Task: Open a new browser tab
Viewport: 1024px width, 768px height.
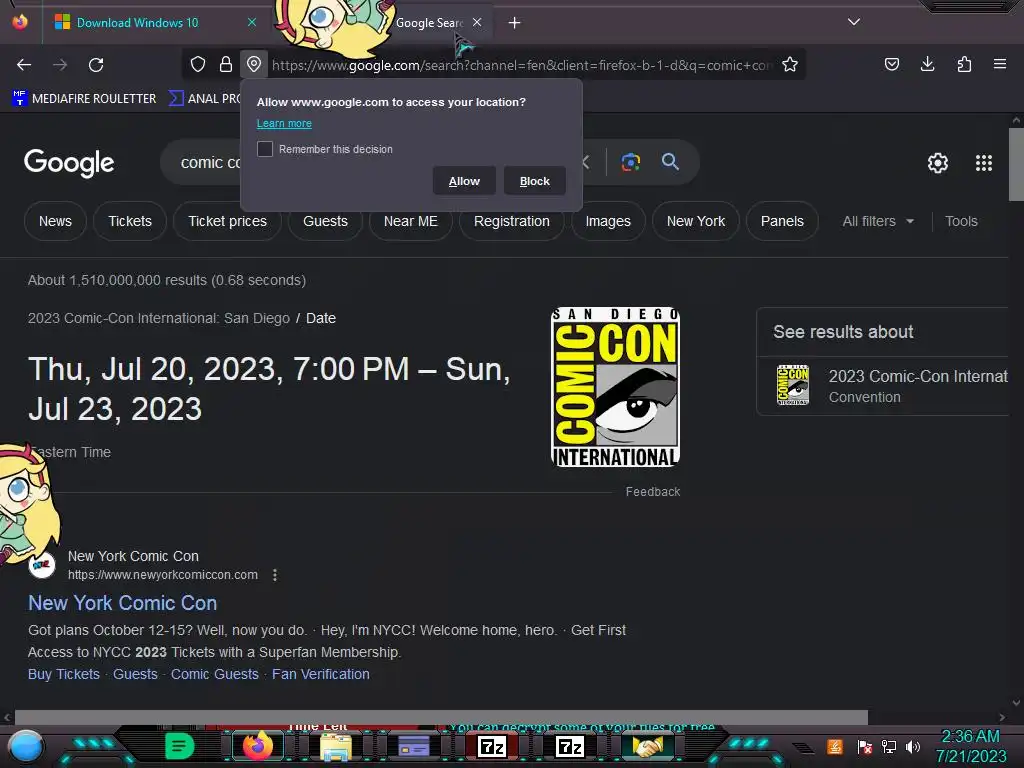Action: (515, 23)
